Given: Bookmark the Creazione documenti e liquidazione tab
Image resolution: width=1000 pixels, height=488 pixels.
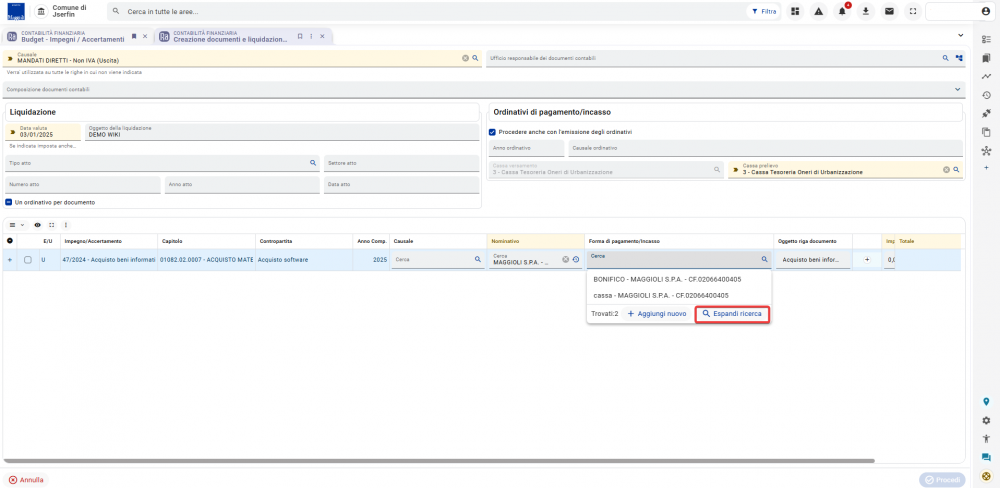Looking at the screenshot, I should click(x=300, y=36).
